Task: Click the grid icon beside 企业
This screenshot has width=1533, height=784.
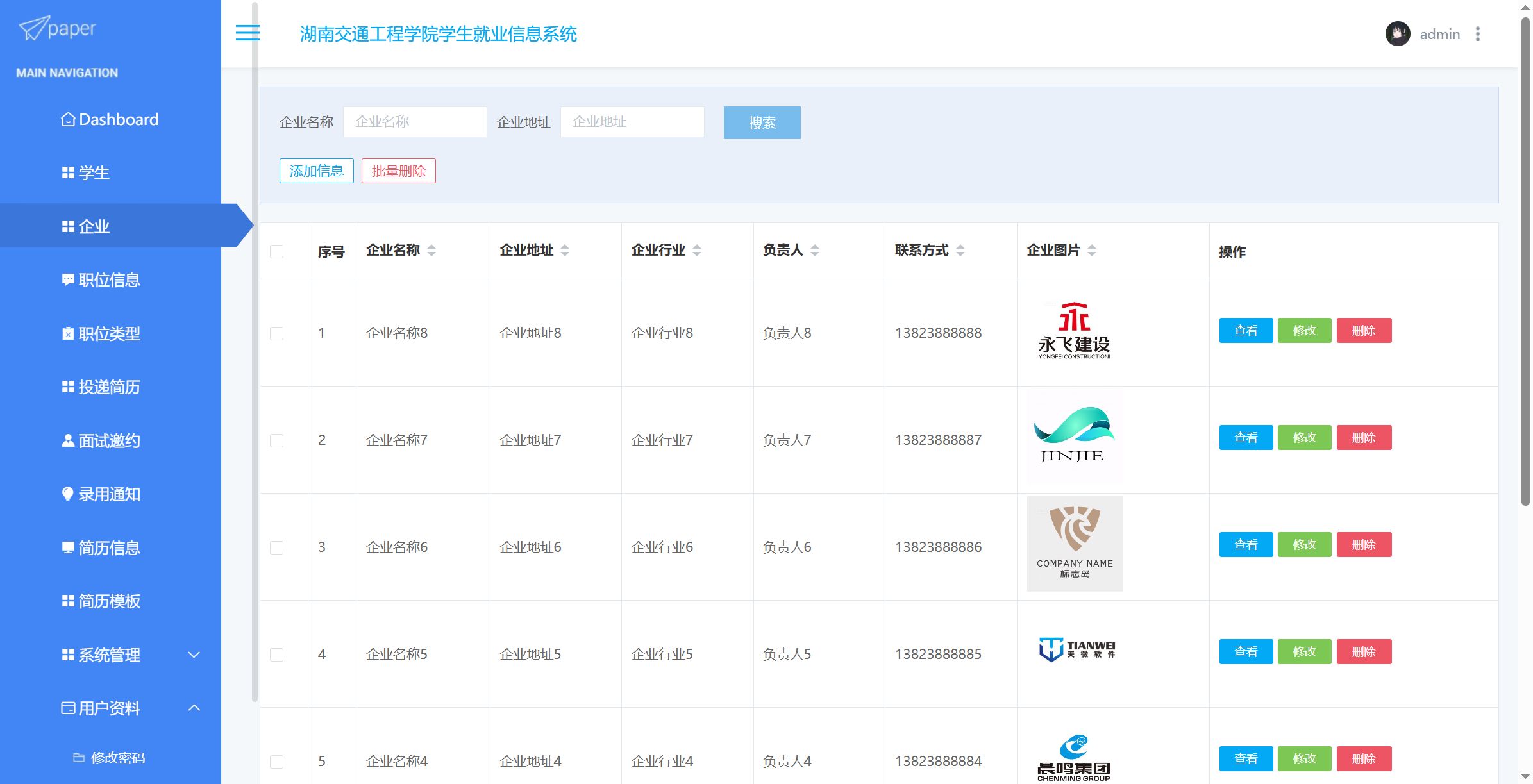Action: click(x=68, y=226)
